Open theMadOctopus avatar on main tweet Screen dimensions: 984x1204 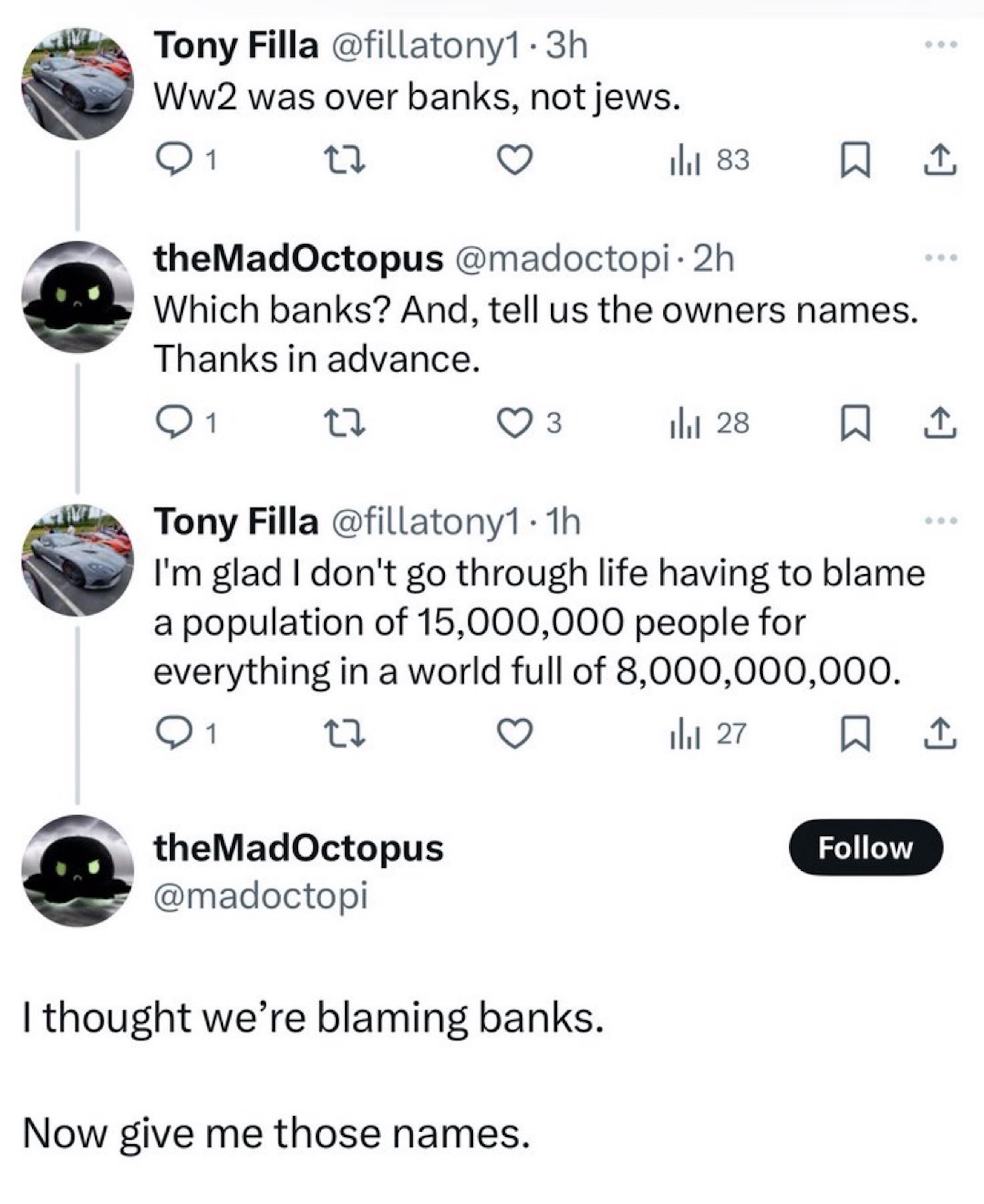coord(77,871)
